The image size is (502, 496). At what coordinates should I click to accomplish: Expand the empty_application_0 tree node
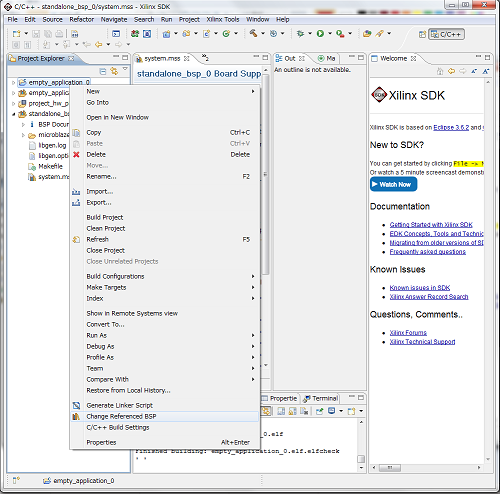point(13,82)
